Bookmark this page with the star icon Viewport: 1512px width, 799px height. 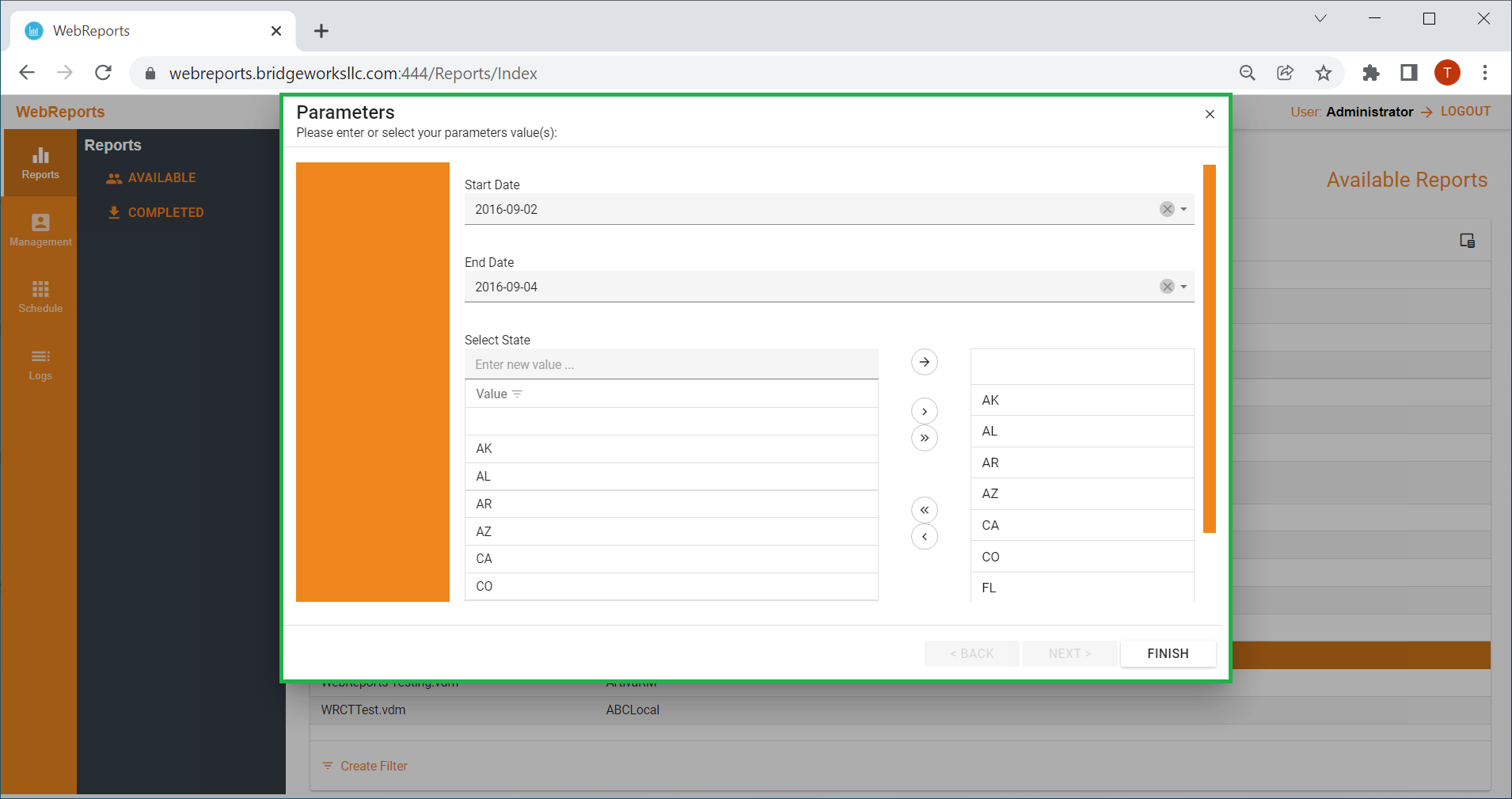click(1324, 73)
